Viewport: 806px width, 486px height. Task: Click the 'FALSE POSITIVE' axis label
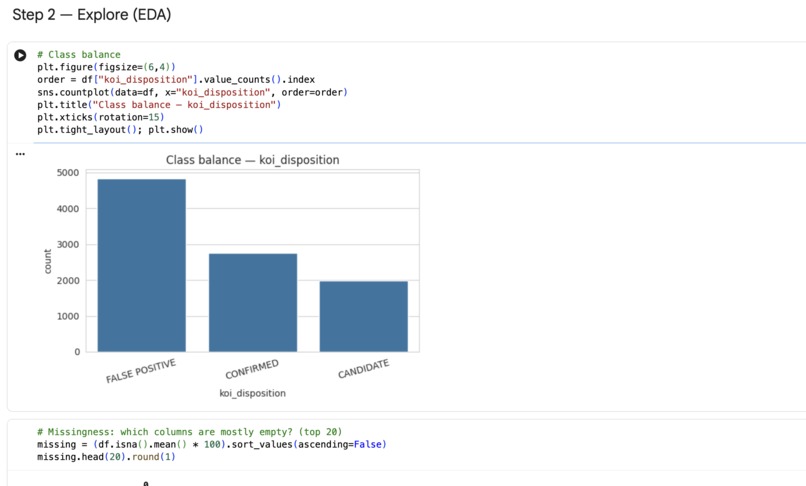(x=141, y=371)
